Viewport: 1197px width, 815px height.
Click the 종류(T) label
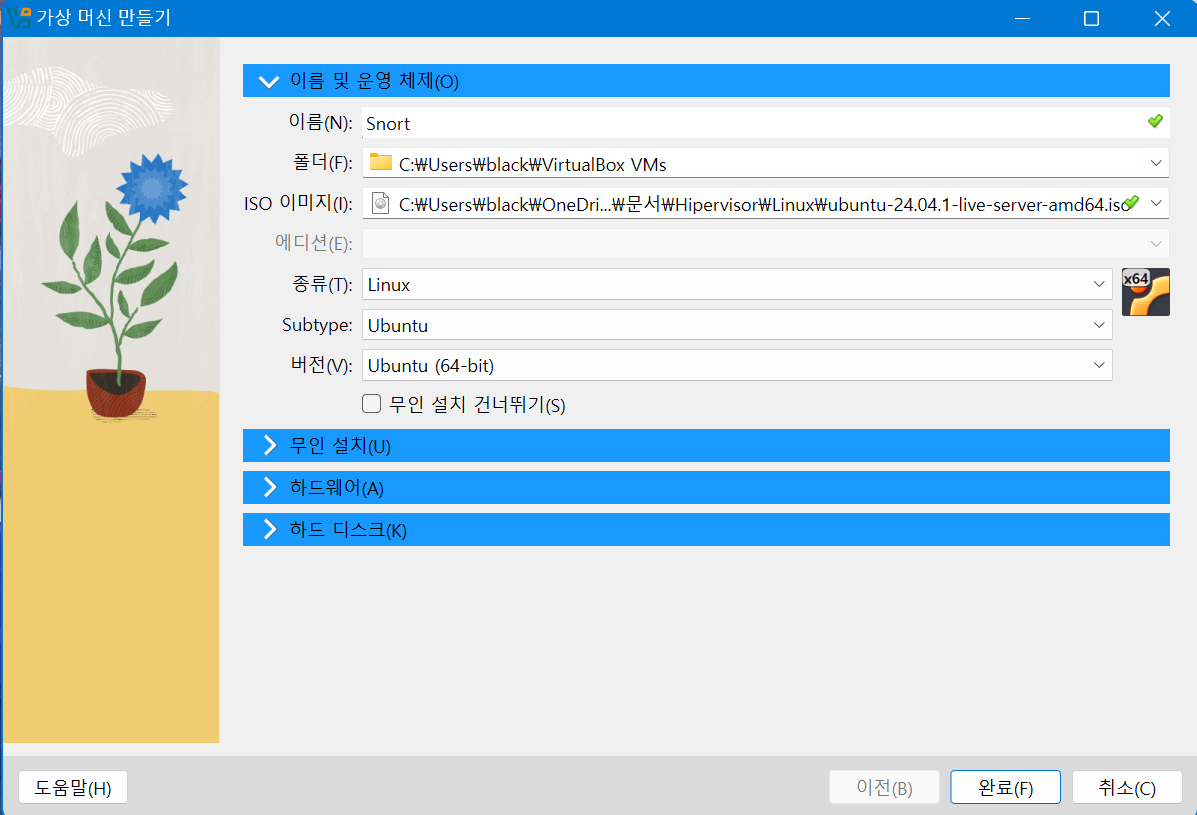tap(322, 285)
